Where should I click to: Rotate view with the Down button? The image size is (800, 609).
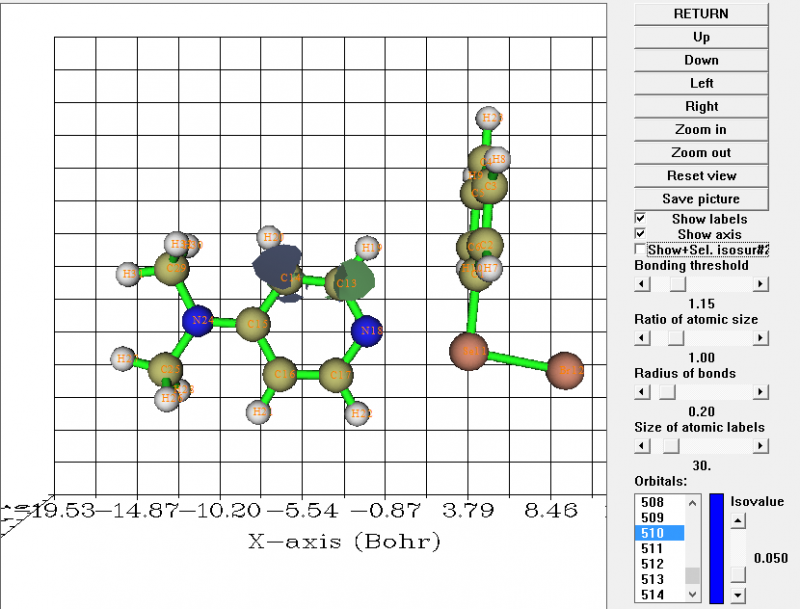coord(701,60)
